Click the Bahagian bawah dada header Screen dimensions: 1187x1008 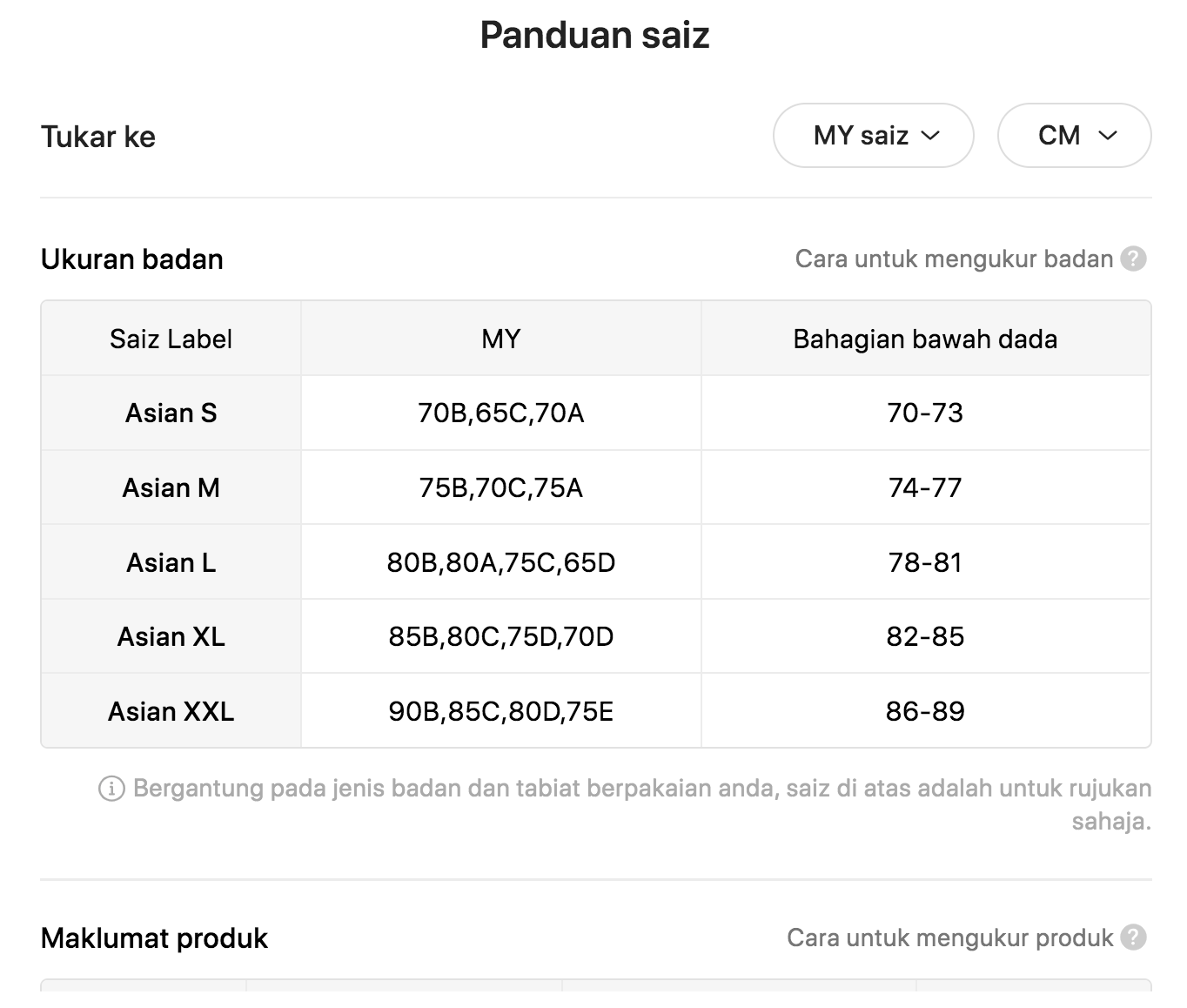[x=926, y=339]
